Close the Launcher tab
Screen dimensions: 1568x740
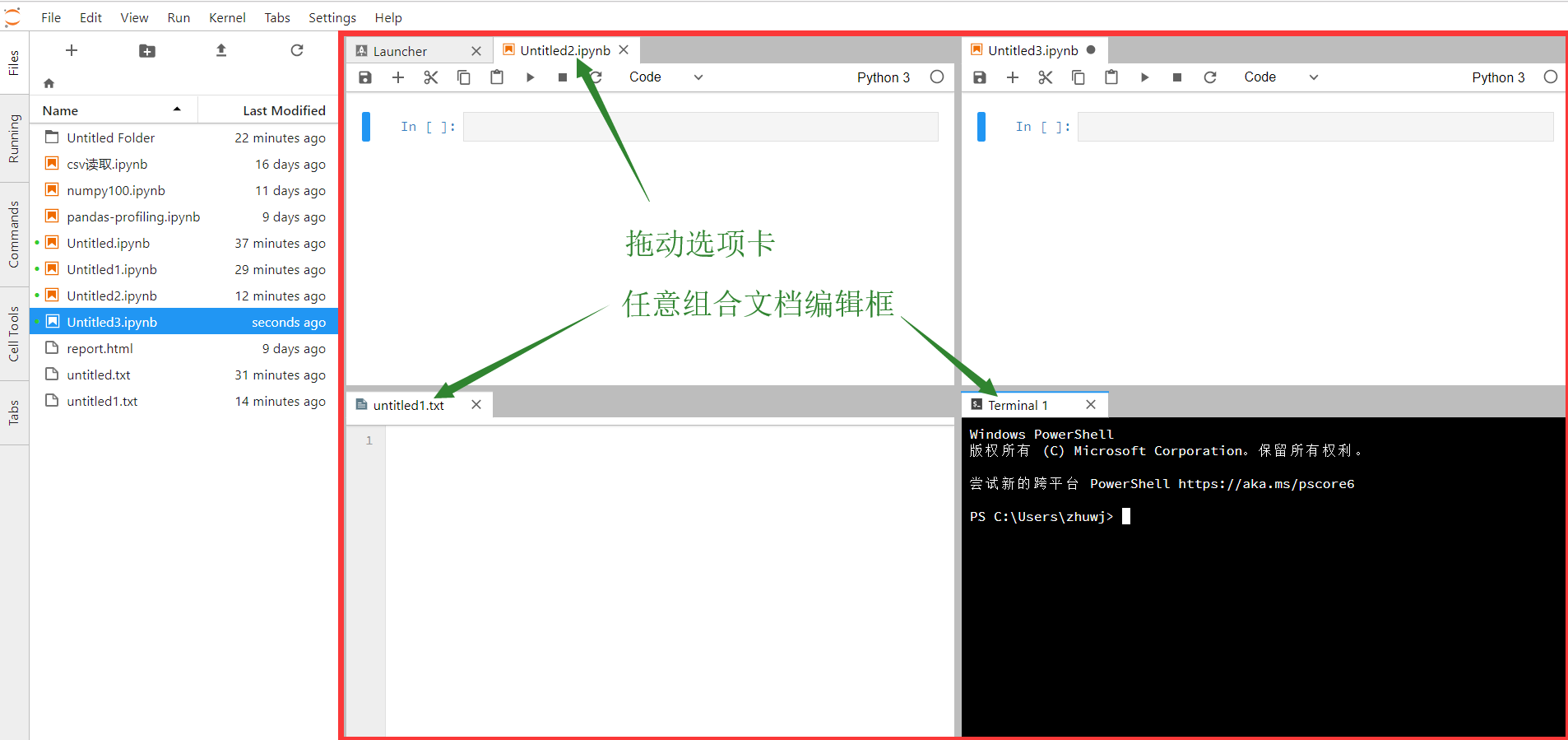click(476, 51)
